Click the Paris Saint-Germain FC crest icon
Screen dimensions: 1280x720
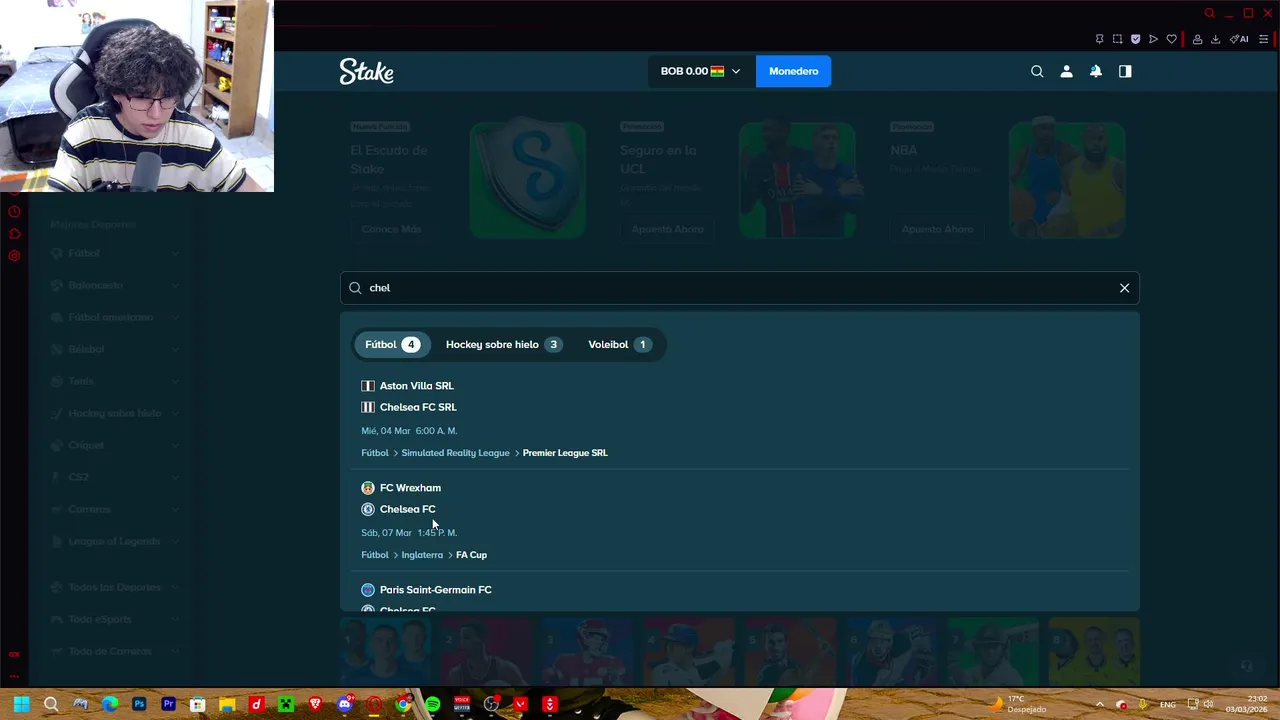(368, 590)
